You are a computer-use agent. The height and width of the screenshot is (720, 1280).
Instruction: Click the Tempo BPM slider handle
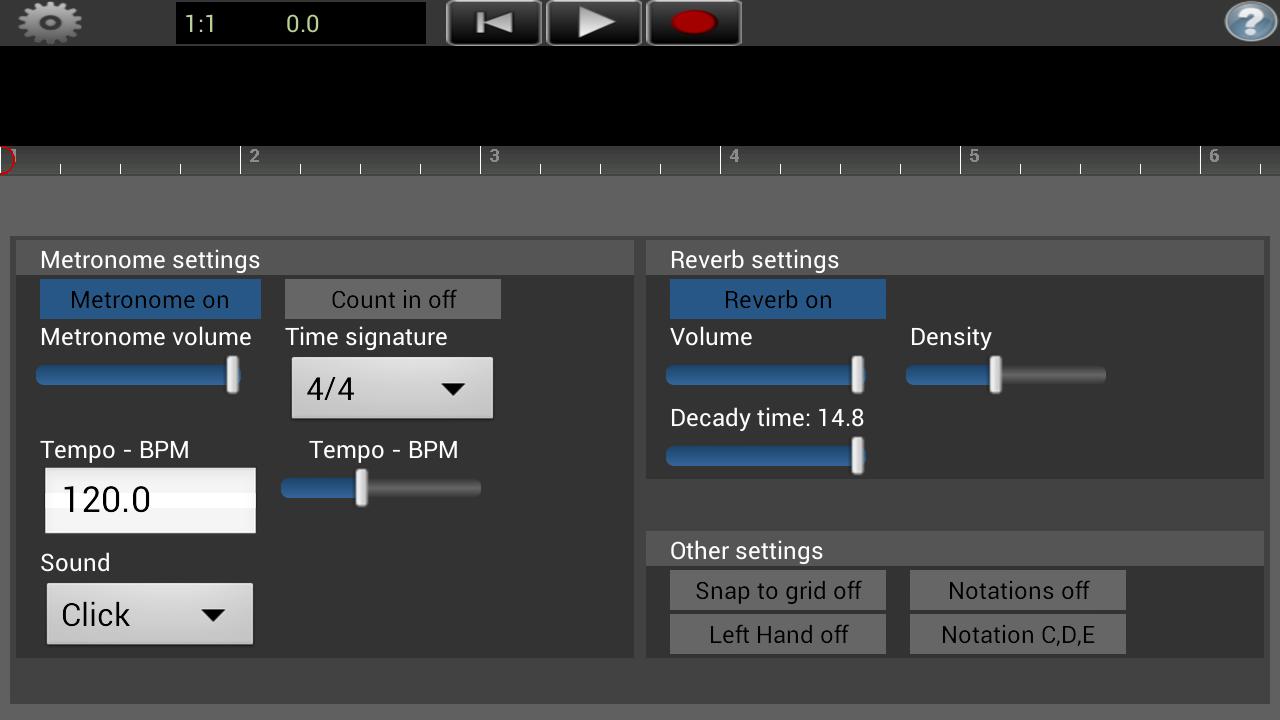click(361, 488)
